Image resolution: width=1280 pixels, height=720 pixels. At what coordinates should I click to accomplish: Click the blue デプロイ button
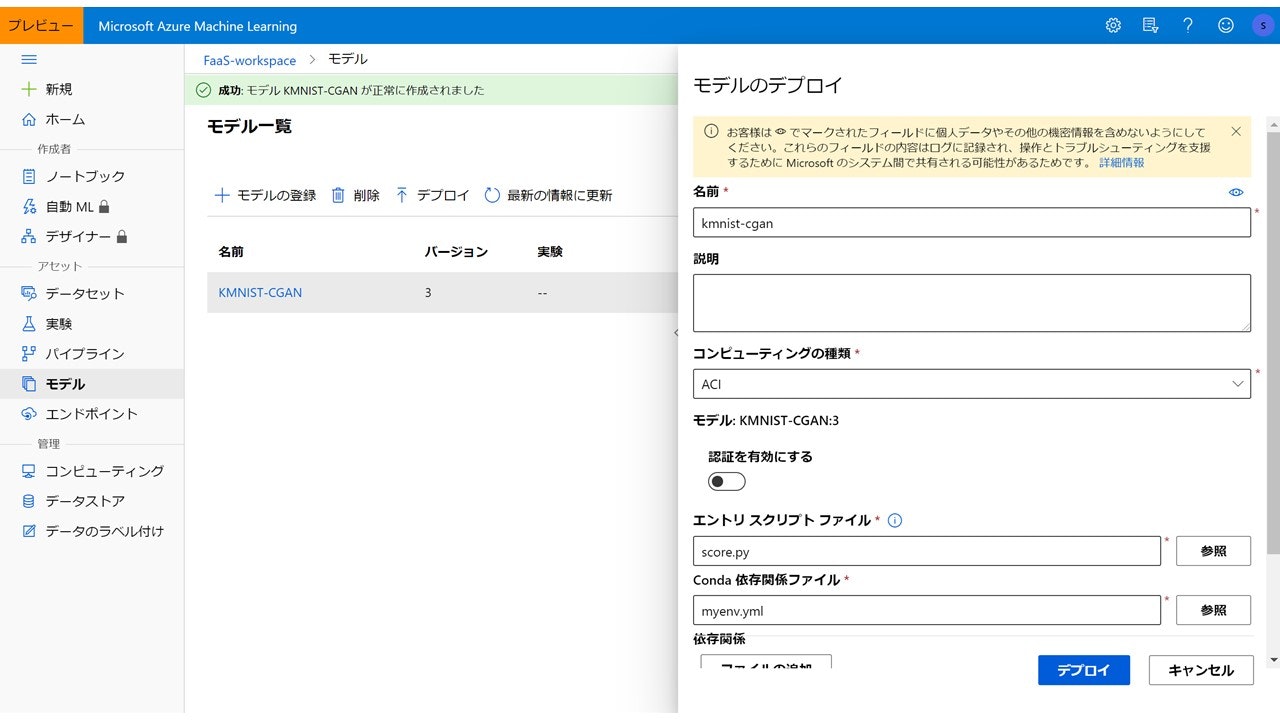[x=1084, y=670]
